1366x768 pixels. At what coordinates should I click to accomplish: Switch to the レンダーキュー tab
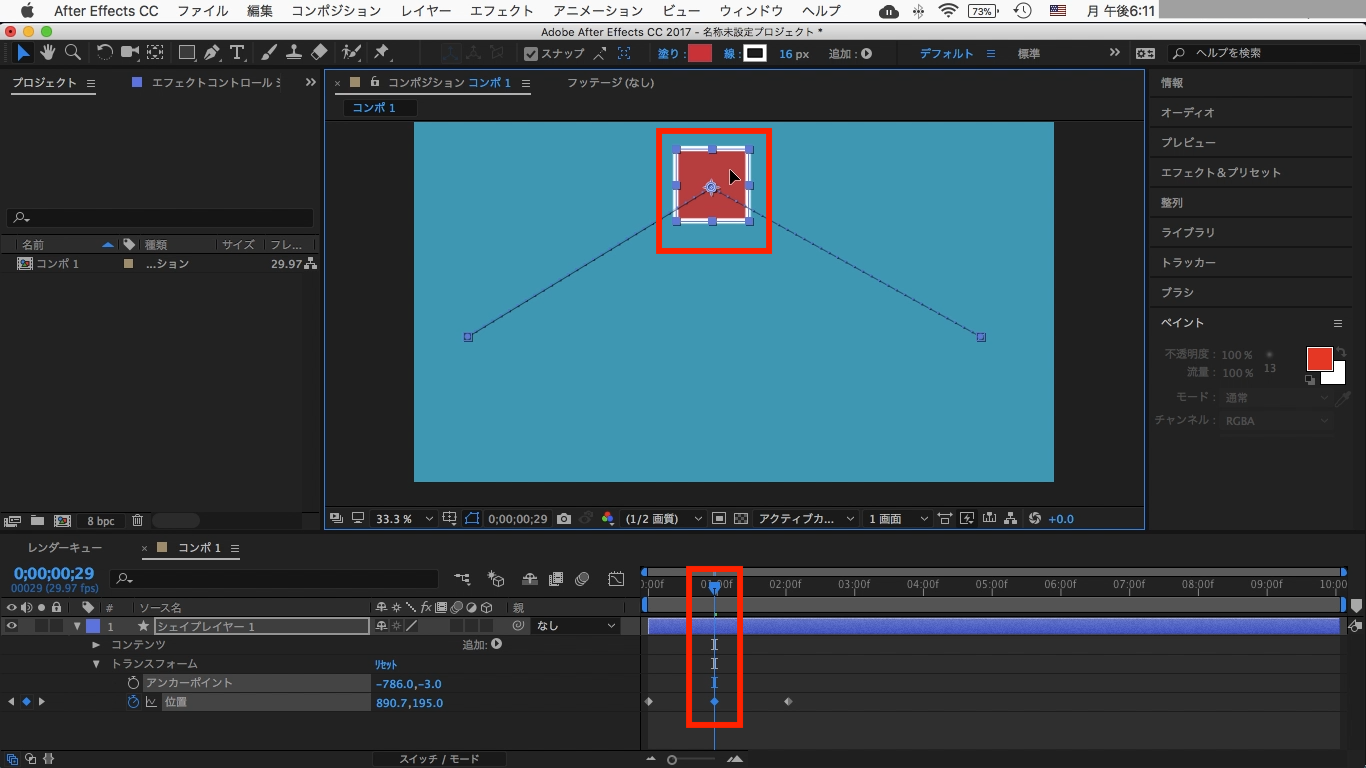(64, 548)
